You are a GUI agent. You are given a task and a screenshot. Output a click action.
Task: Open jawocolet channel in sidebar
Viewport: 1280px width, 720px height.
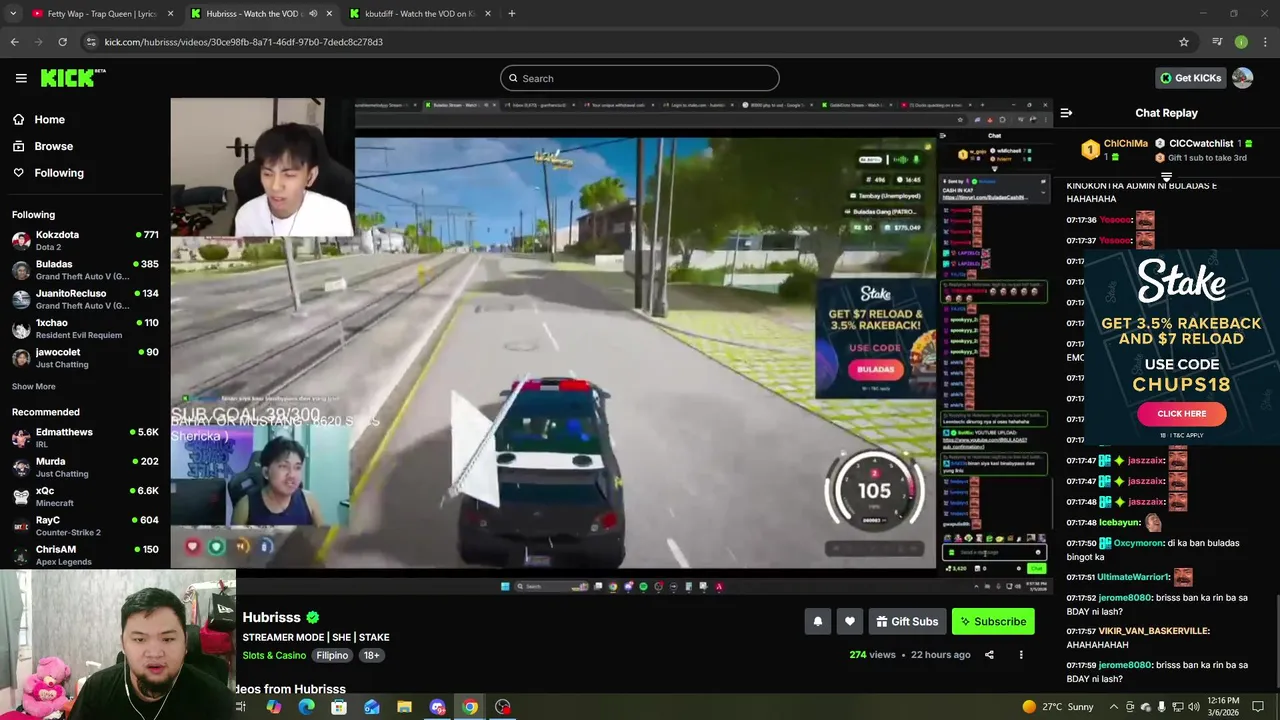pyautogui.click(x=85, y=358)
